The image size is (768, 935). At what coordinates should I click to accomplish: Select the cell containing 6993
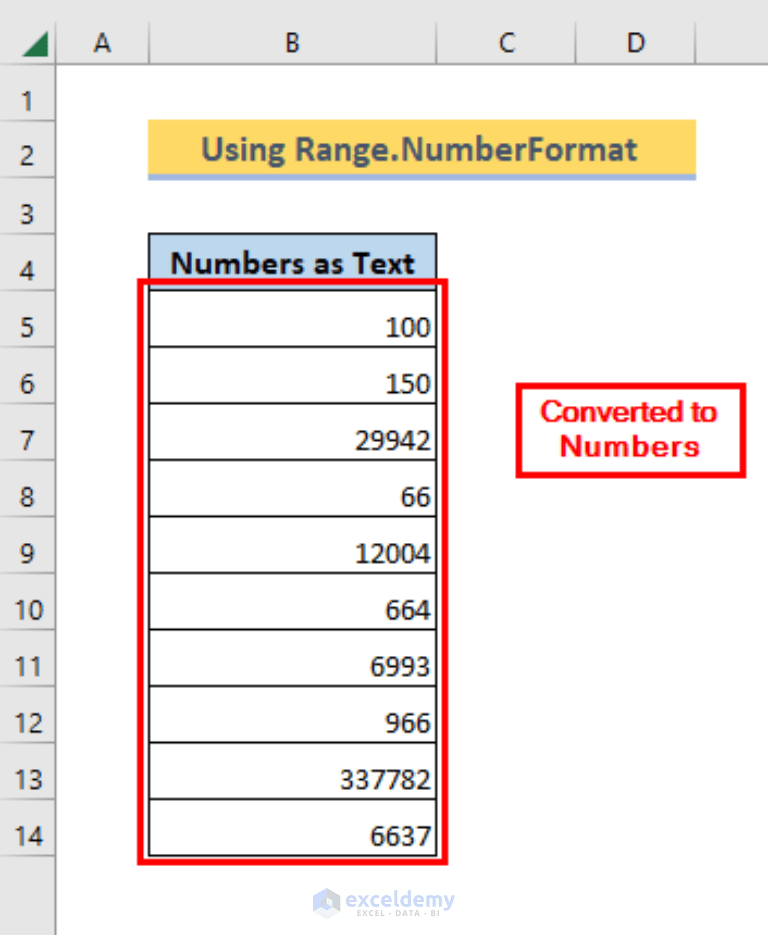[293, 658]
